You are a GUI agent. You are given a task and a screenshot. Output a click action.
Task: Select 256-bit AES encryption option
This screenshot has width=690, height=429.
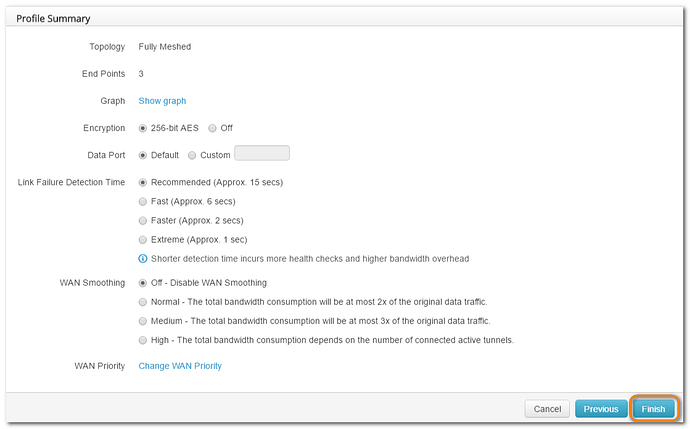[143, 128]
